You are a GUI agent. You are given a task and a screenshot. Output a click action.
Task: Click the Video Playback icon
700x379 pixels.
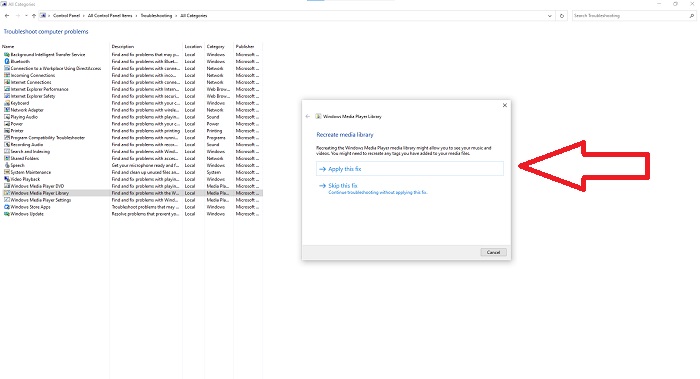pos(7,179)
